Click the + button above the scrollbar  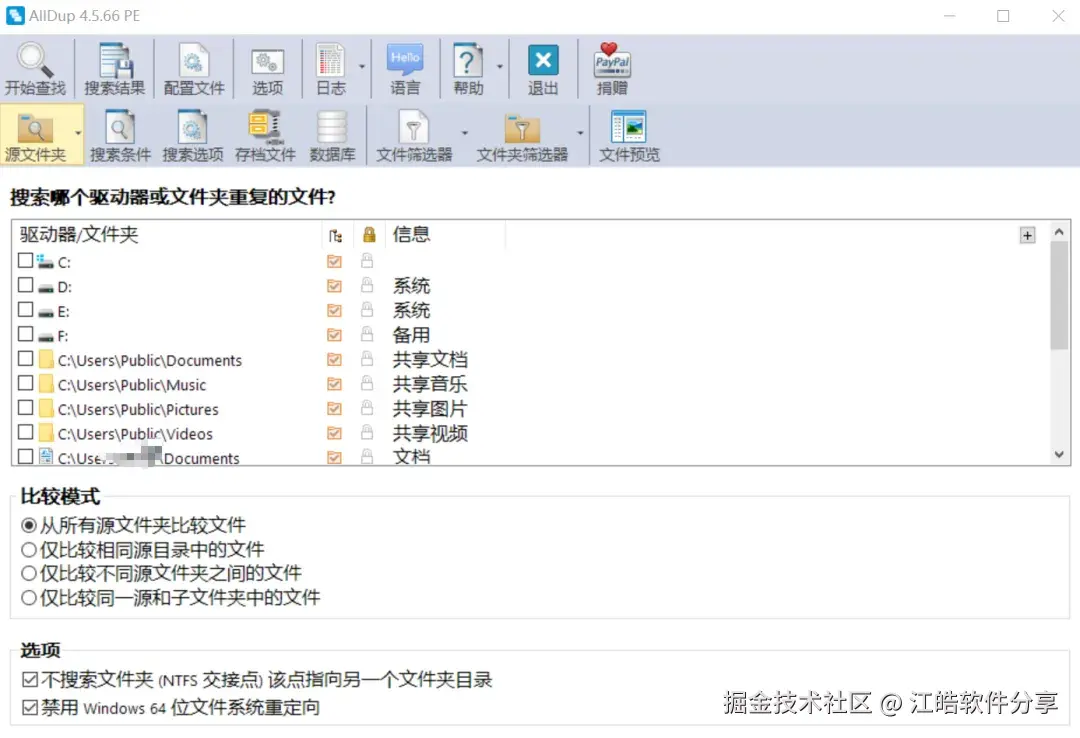tap(1028, 235)
